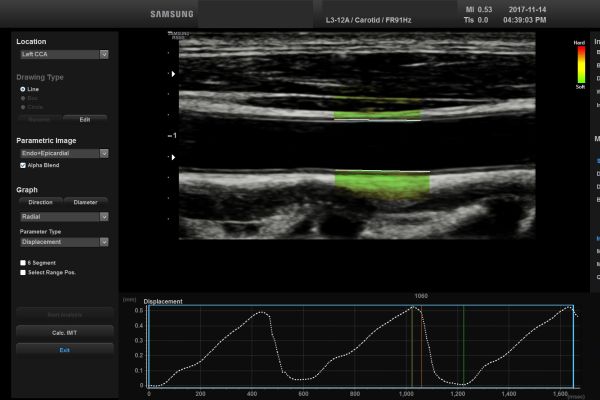Viewport: 600px width, 400px height.
Task: Click the green time marker on graph
Action: click(x=463, y=345)
